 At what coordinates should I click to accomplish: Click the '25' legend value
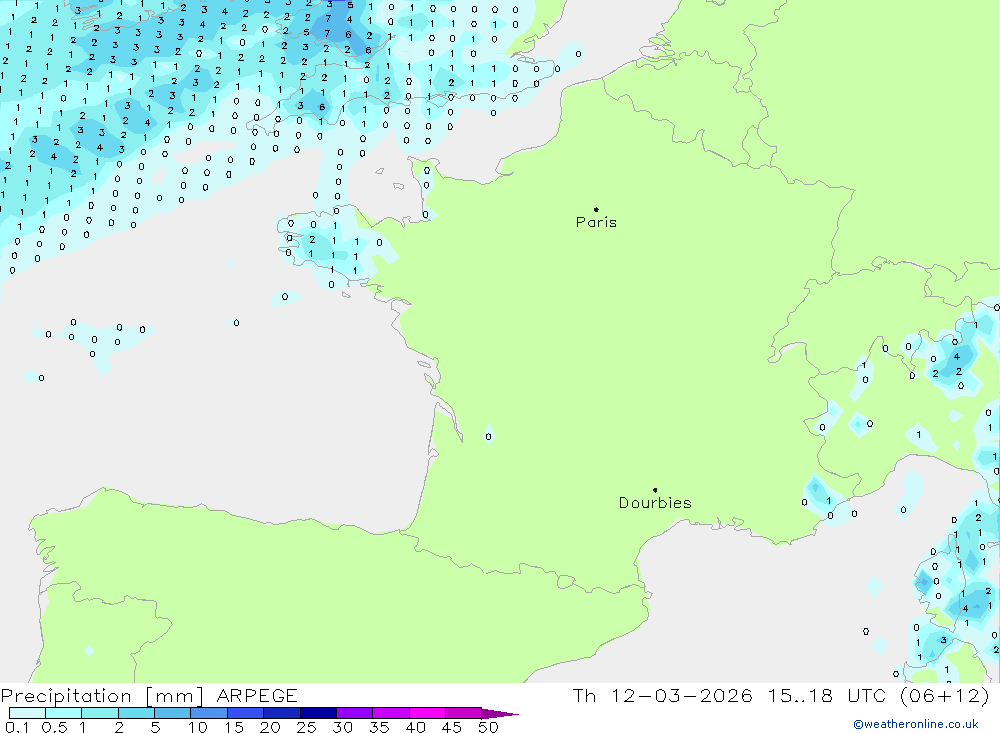(x=307, y=727)
